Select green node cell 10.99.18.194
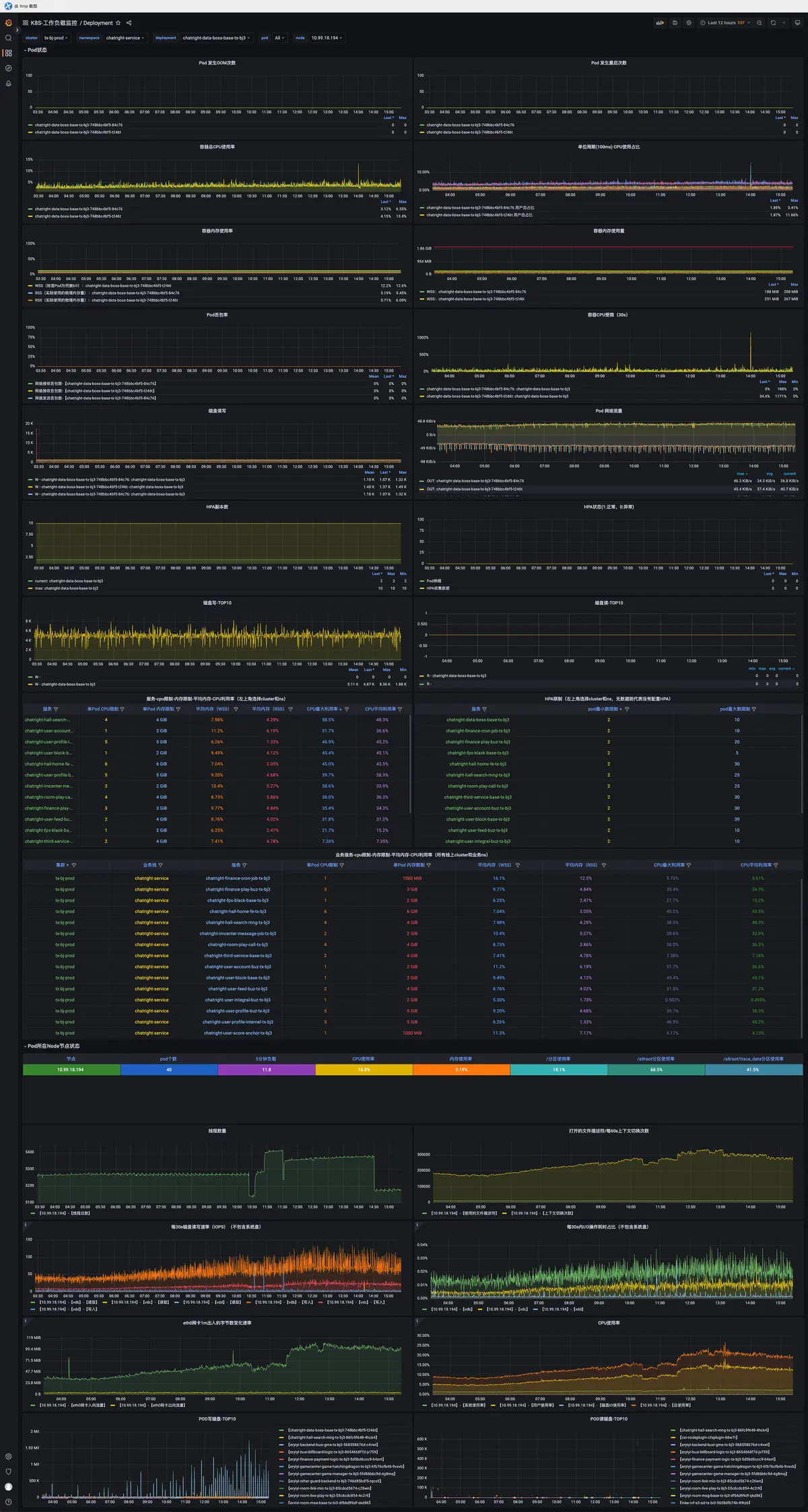This screenshot has width=808, height=1512. [71, 1070]
